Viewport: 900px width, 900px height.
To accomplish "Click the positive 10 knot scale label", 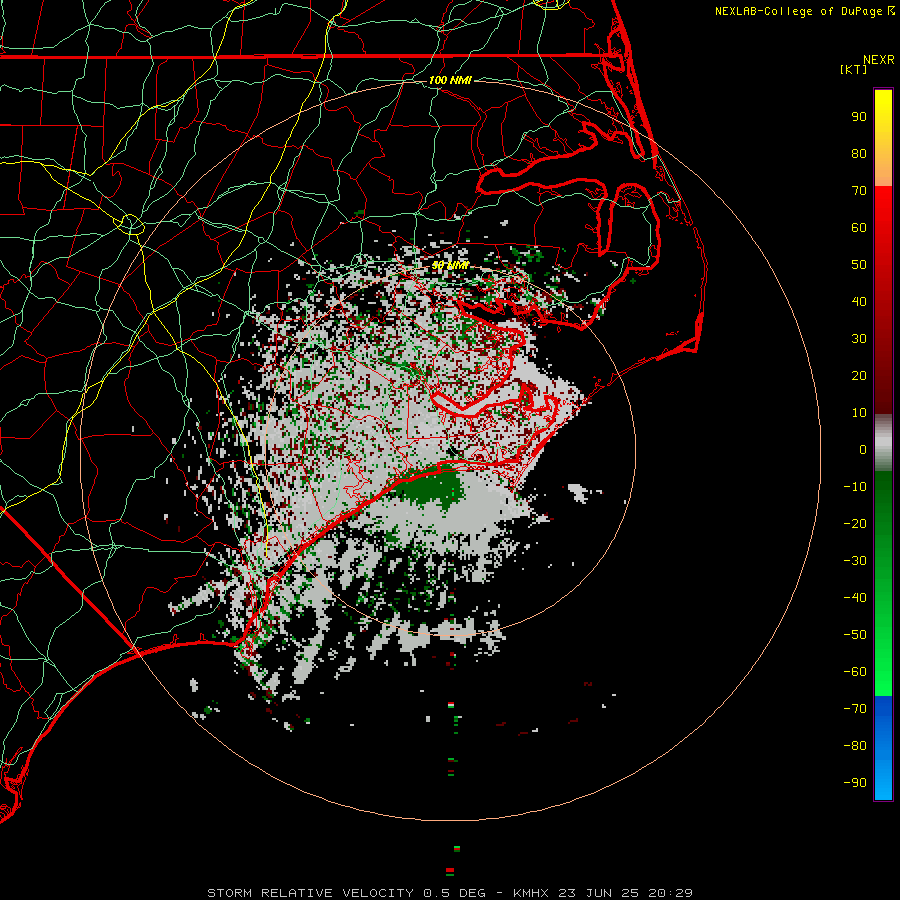I will coord(859,413).
